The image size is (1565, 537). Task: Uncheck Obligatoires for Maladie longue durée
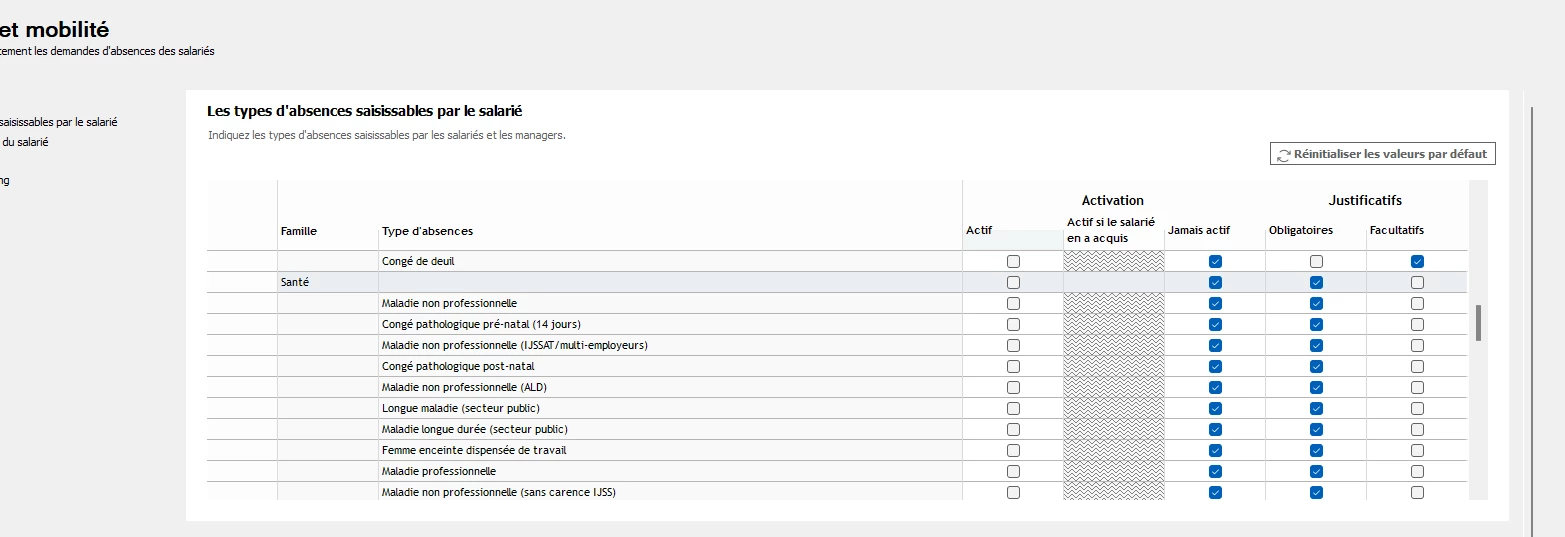tap(1316, 429)
